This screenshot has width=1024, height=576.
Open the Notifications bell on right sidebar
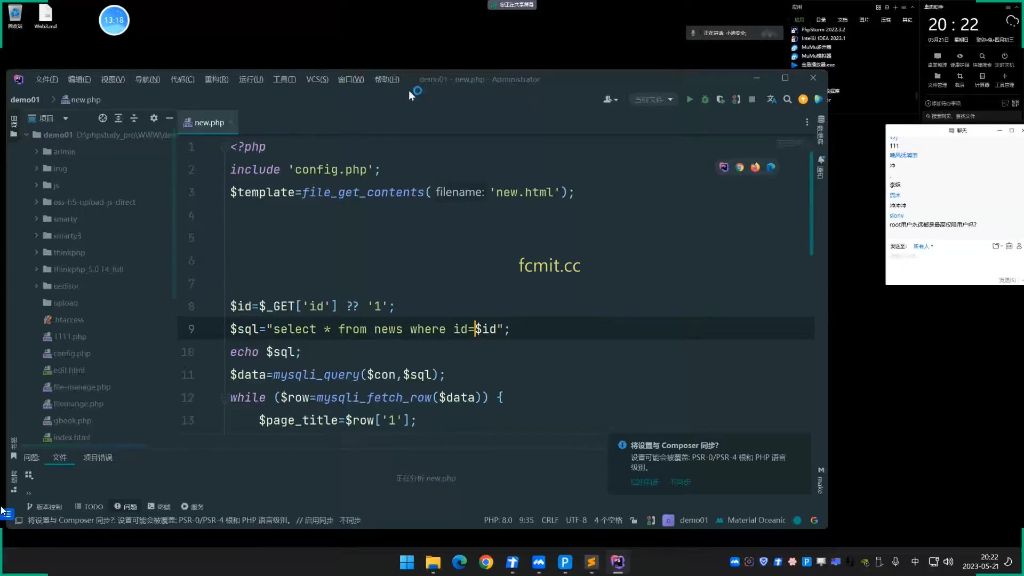pos(821,168)
